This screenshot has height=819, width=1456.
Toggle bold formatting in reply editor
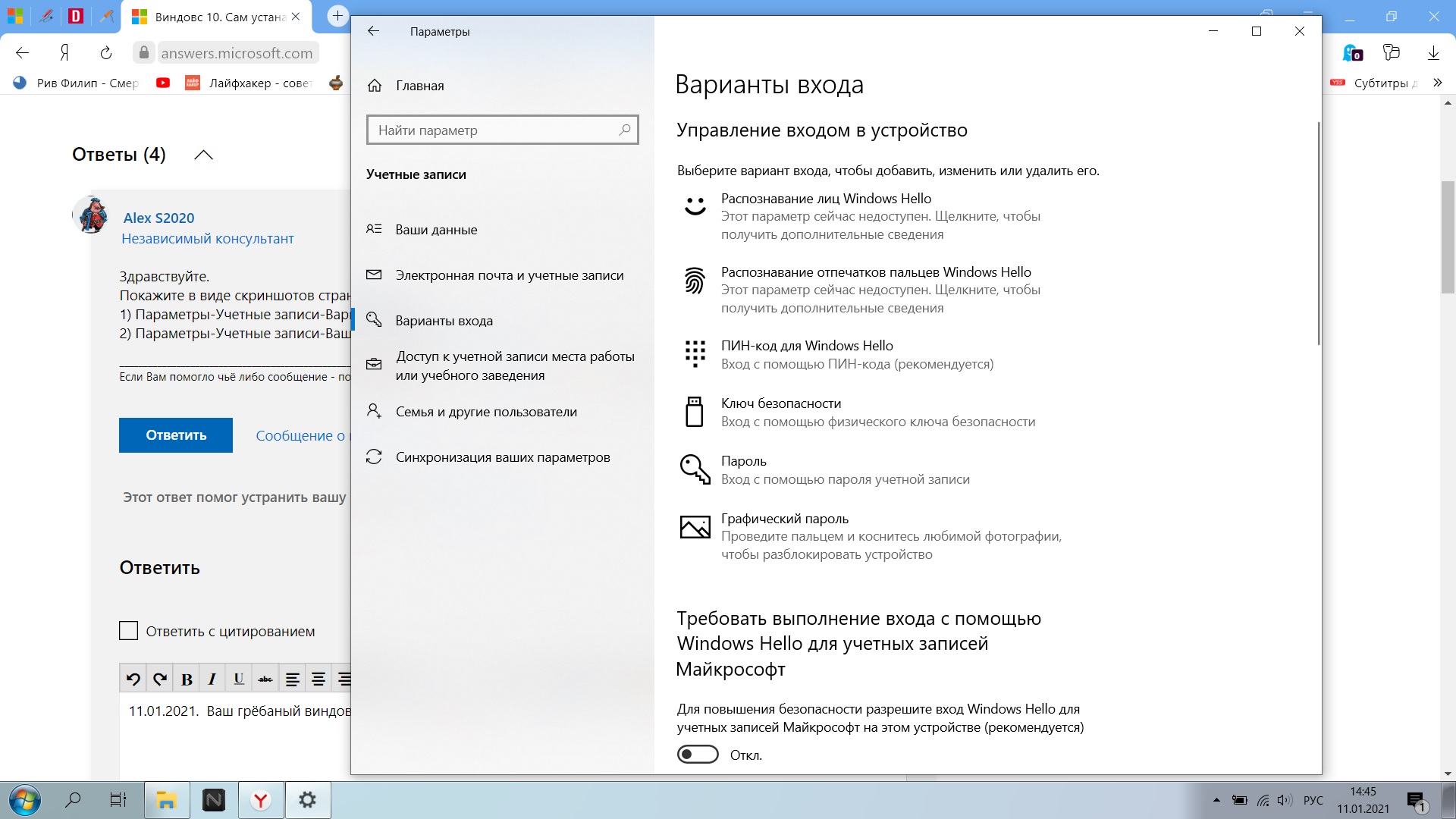coord(187,679)
